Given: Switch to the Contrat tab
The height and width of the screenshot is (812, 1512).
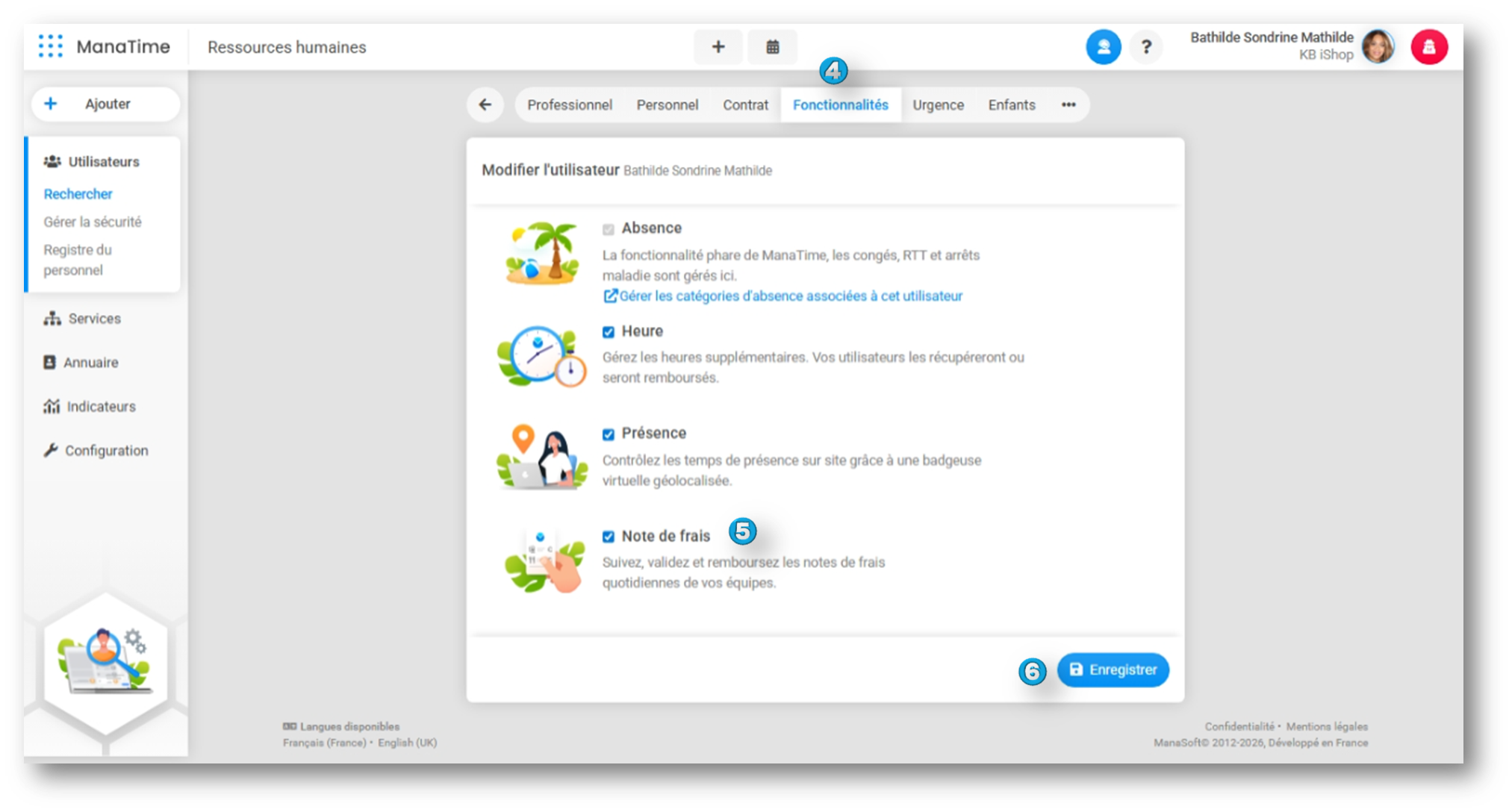Looking at the screenshot, I should (x=745, y=105).
